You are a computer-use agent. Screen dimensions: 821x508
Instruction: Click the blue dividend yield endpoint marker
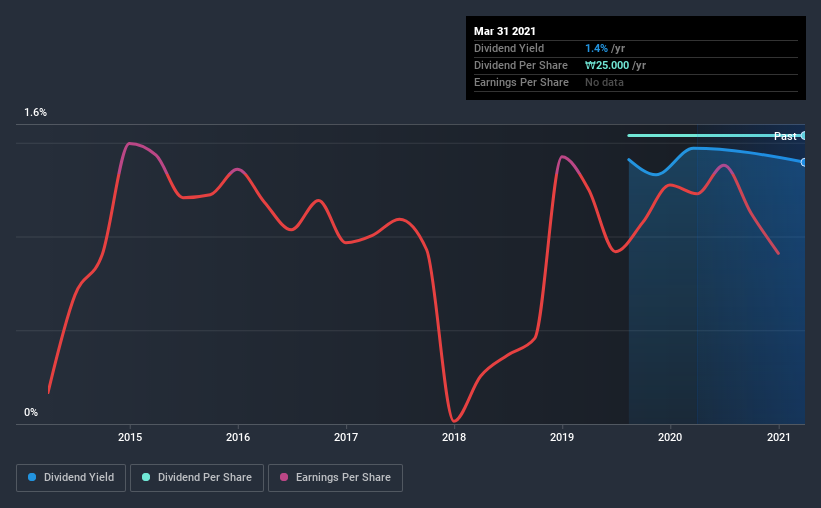click(804, 162)
